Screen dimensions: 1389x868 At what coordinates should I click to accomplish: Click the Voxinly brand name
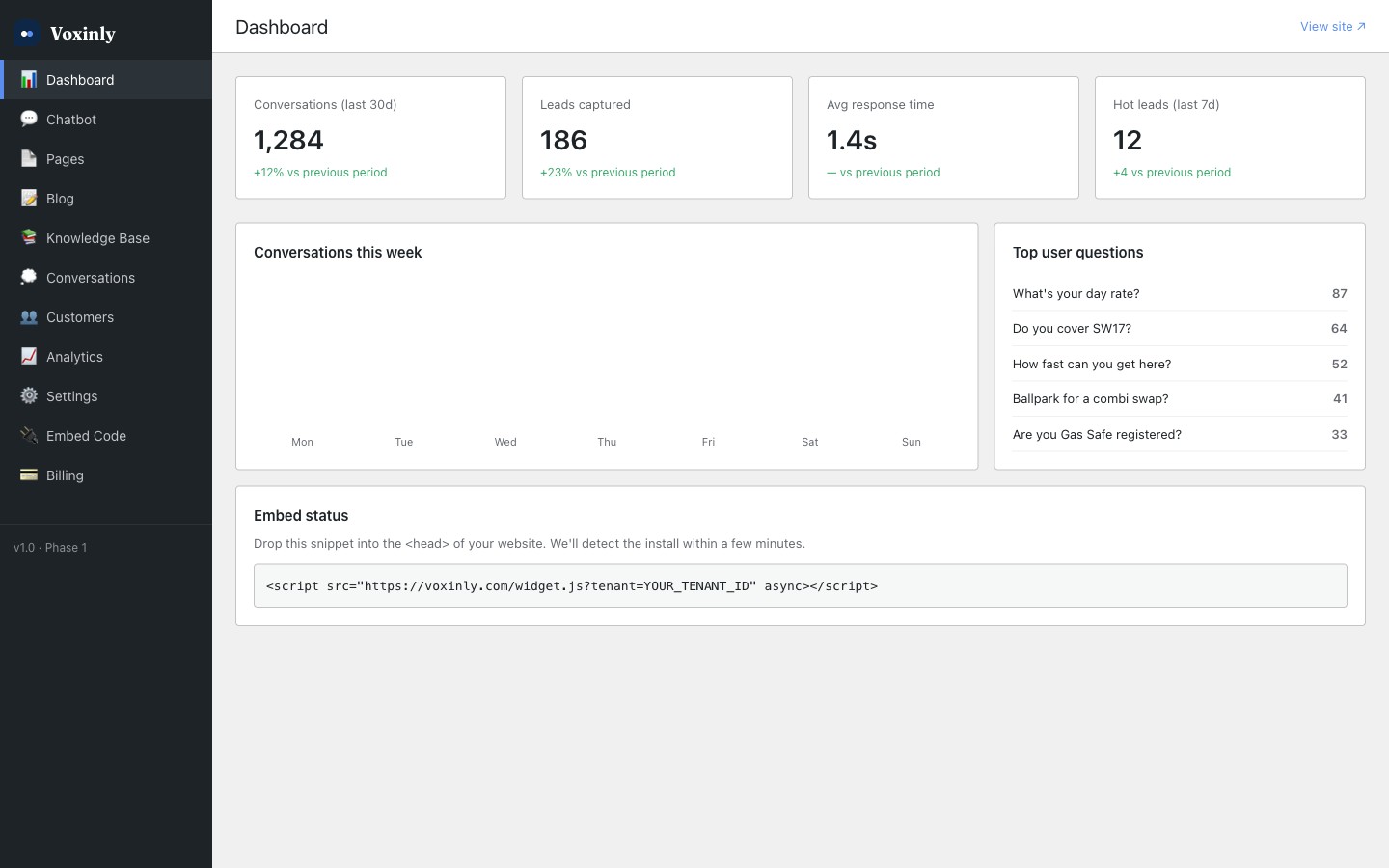click(x=83, y=34)
